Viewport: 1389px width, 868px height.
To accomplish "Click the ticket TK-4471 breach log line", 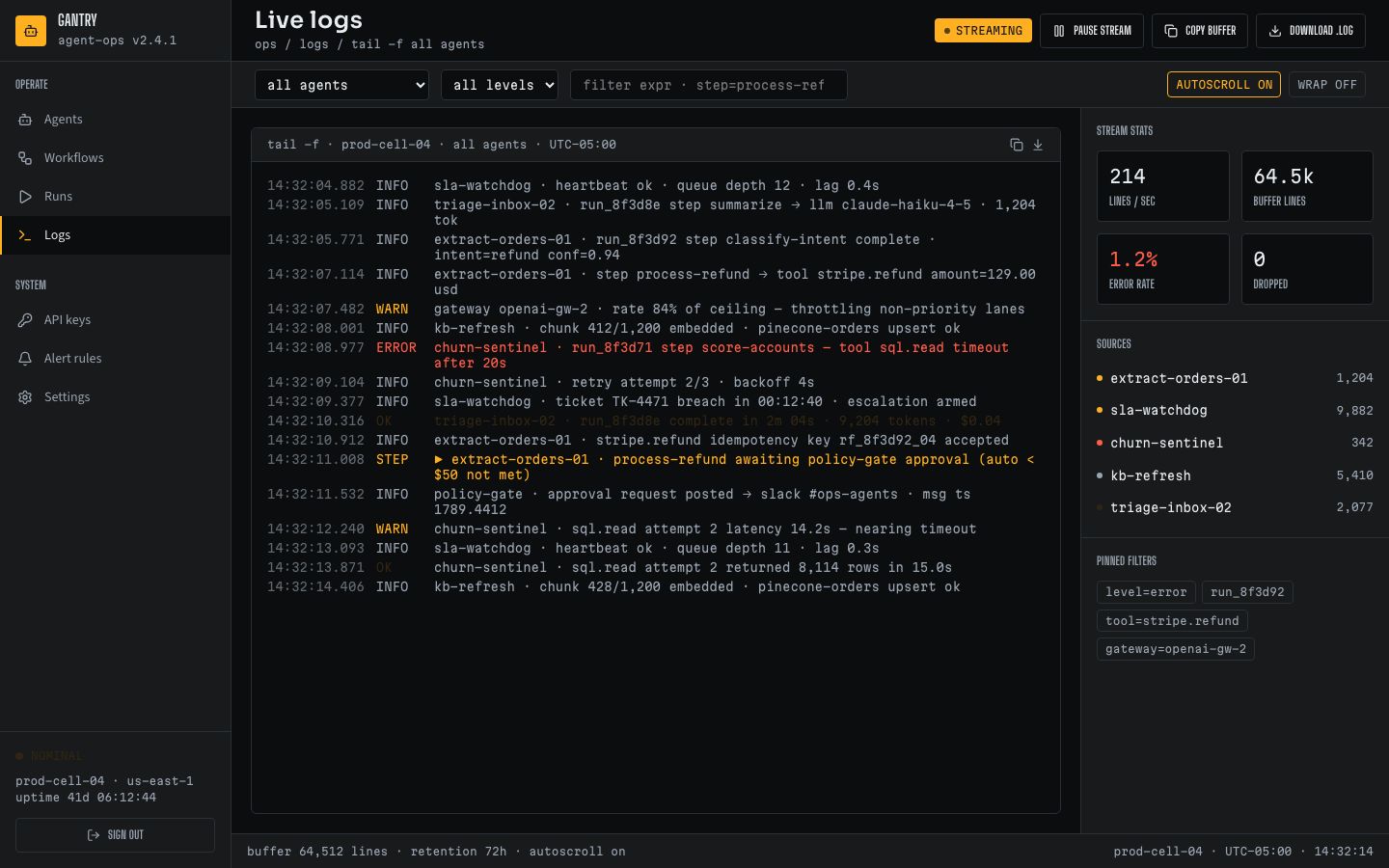I will [656, 401].
